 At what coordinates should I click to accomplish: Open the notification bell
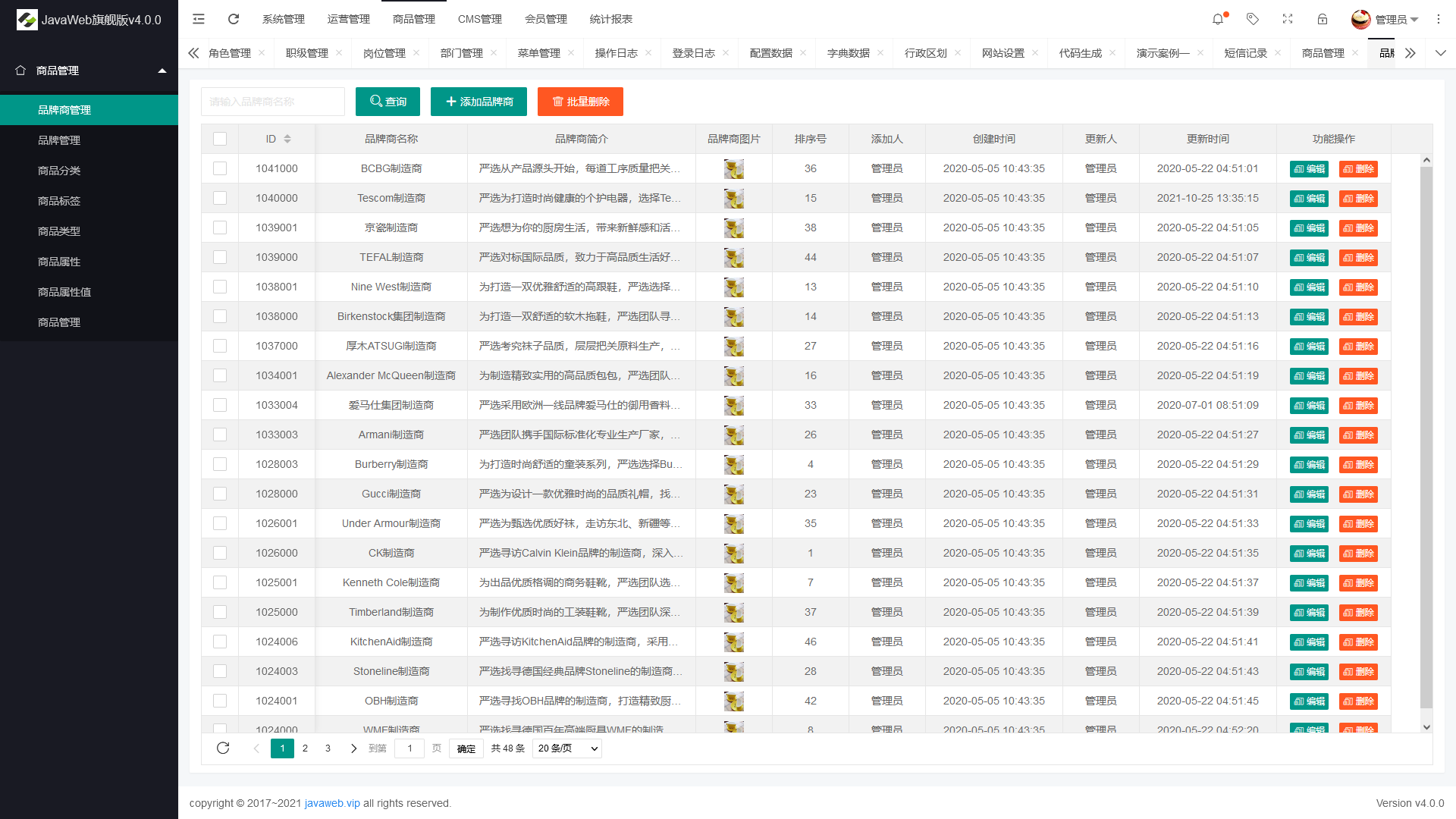point(1218,19)
